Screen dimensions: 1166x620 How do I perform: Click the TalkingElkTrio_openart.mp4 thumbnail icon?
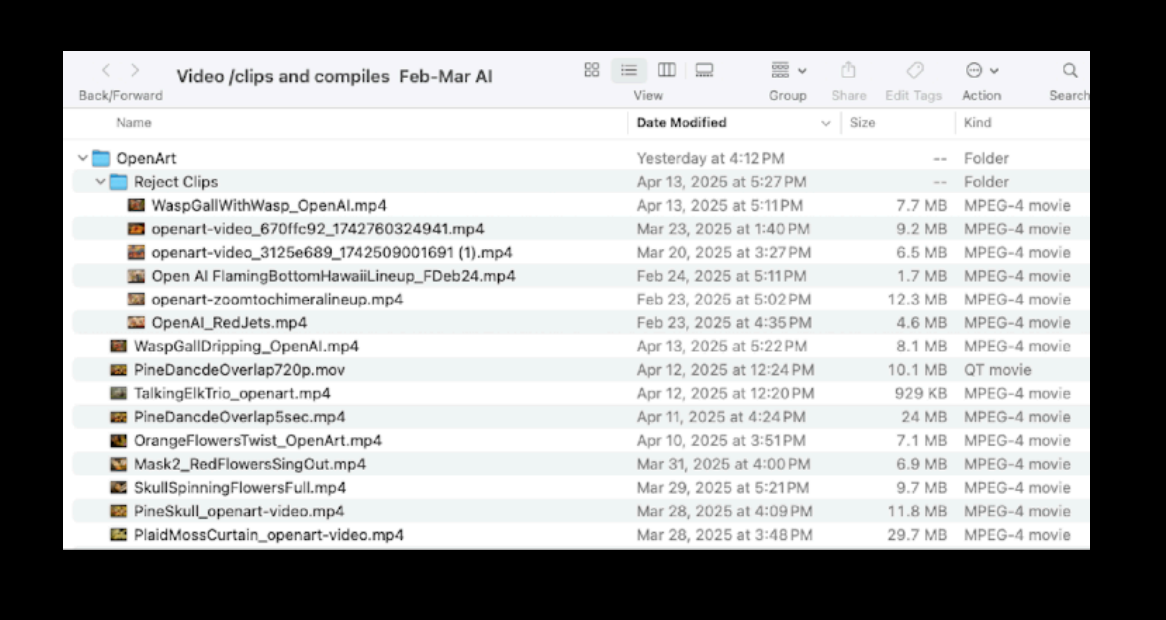(x=118, y=394)
